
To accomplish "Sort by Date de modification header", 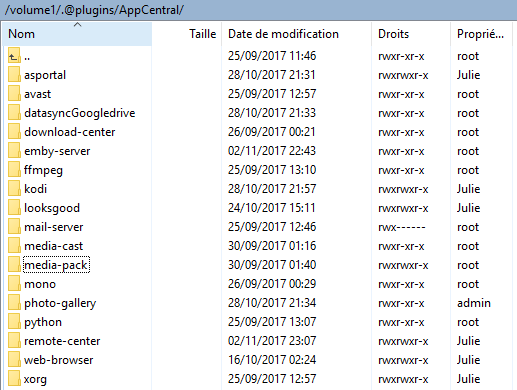I will click(x=296, y=34).
